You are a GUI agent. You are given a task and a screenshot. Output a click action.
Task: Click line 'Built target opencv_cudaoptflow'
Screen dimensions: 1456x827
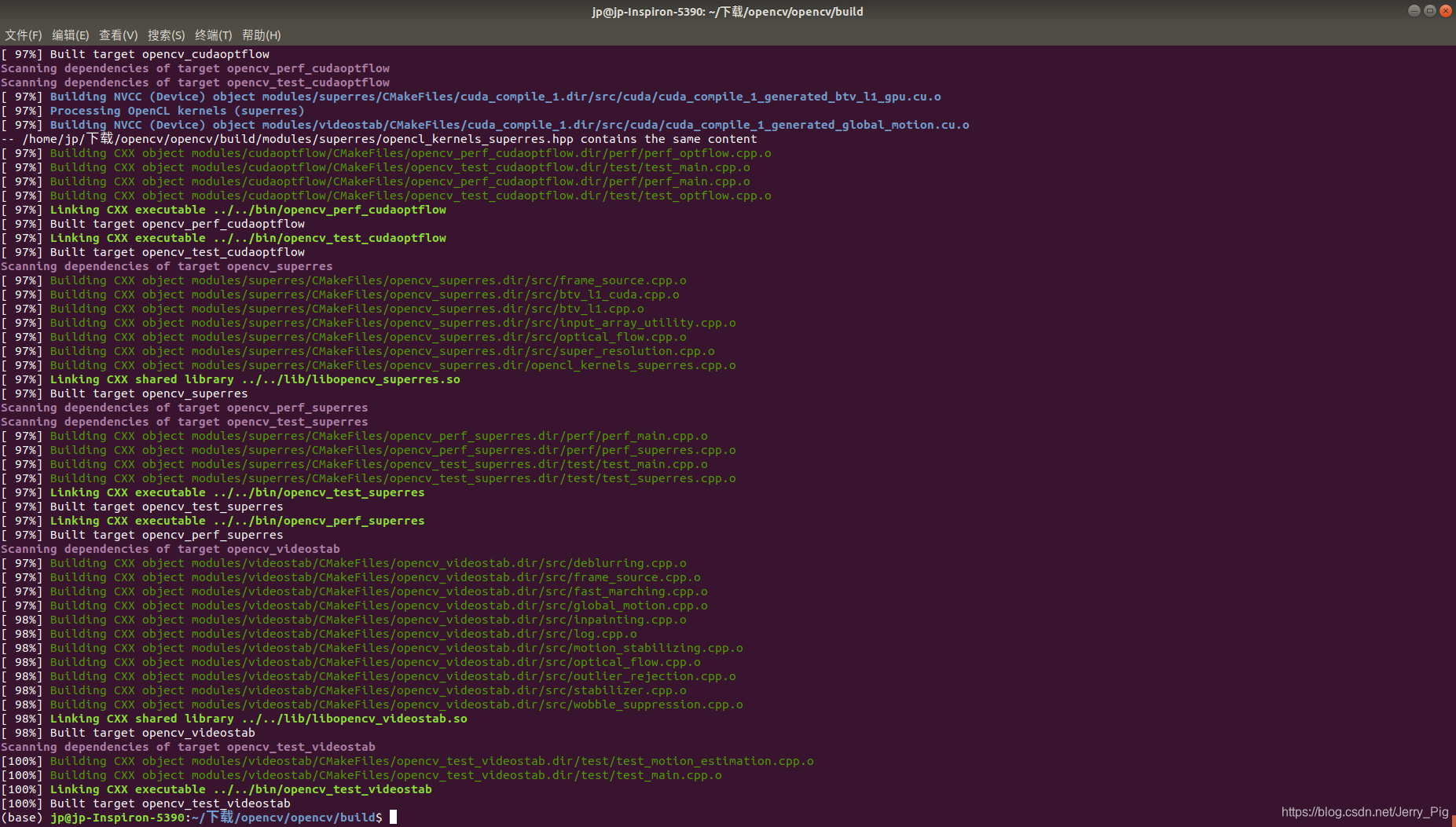[135, 54]
